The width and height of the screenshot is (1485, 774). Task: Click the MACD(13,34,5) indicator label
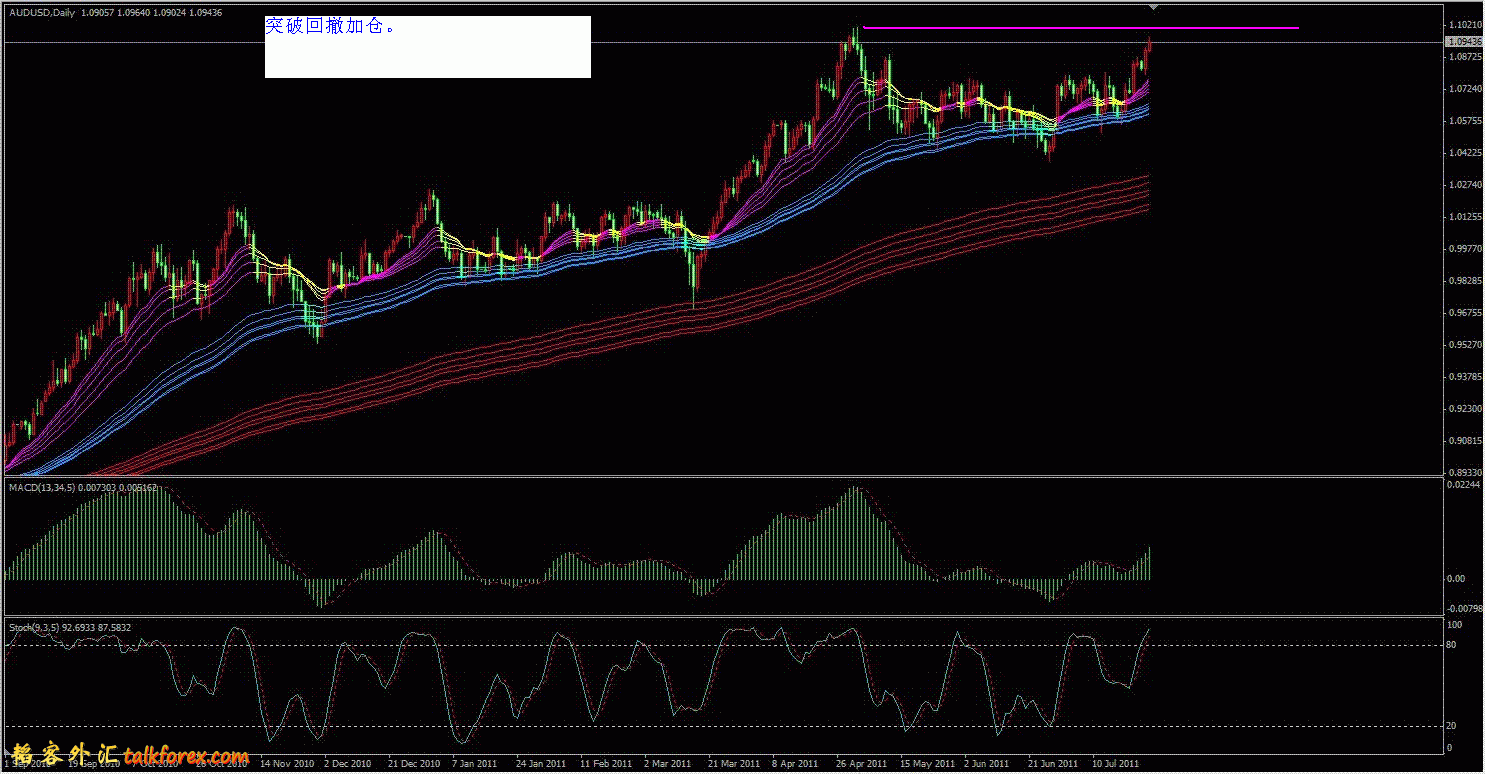click(42, 487)
